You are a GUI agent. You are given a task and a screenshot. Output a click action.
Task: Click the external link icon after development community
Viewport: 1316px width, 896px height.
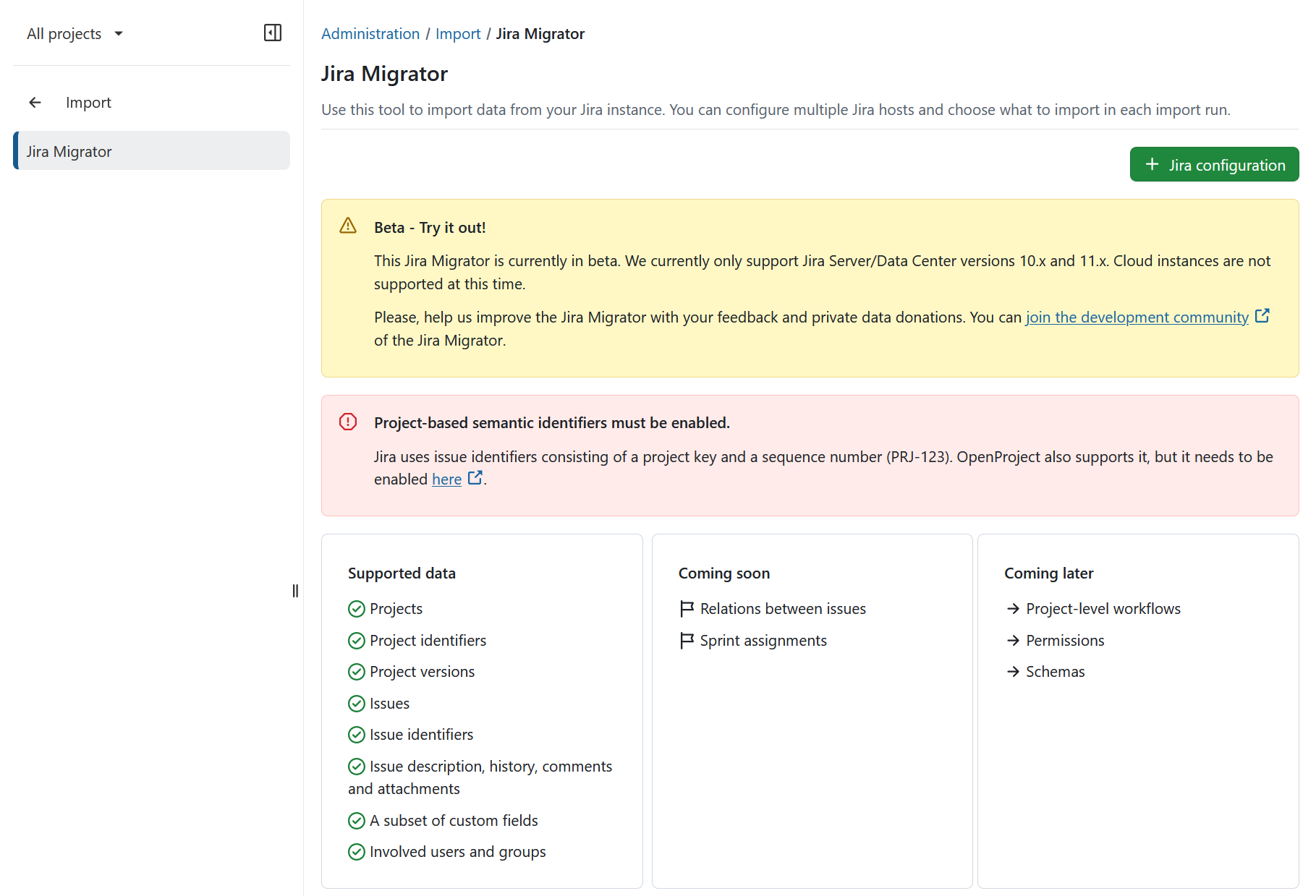tap(1262, 316)
